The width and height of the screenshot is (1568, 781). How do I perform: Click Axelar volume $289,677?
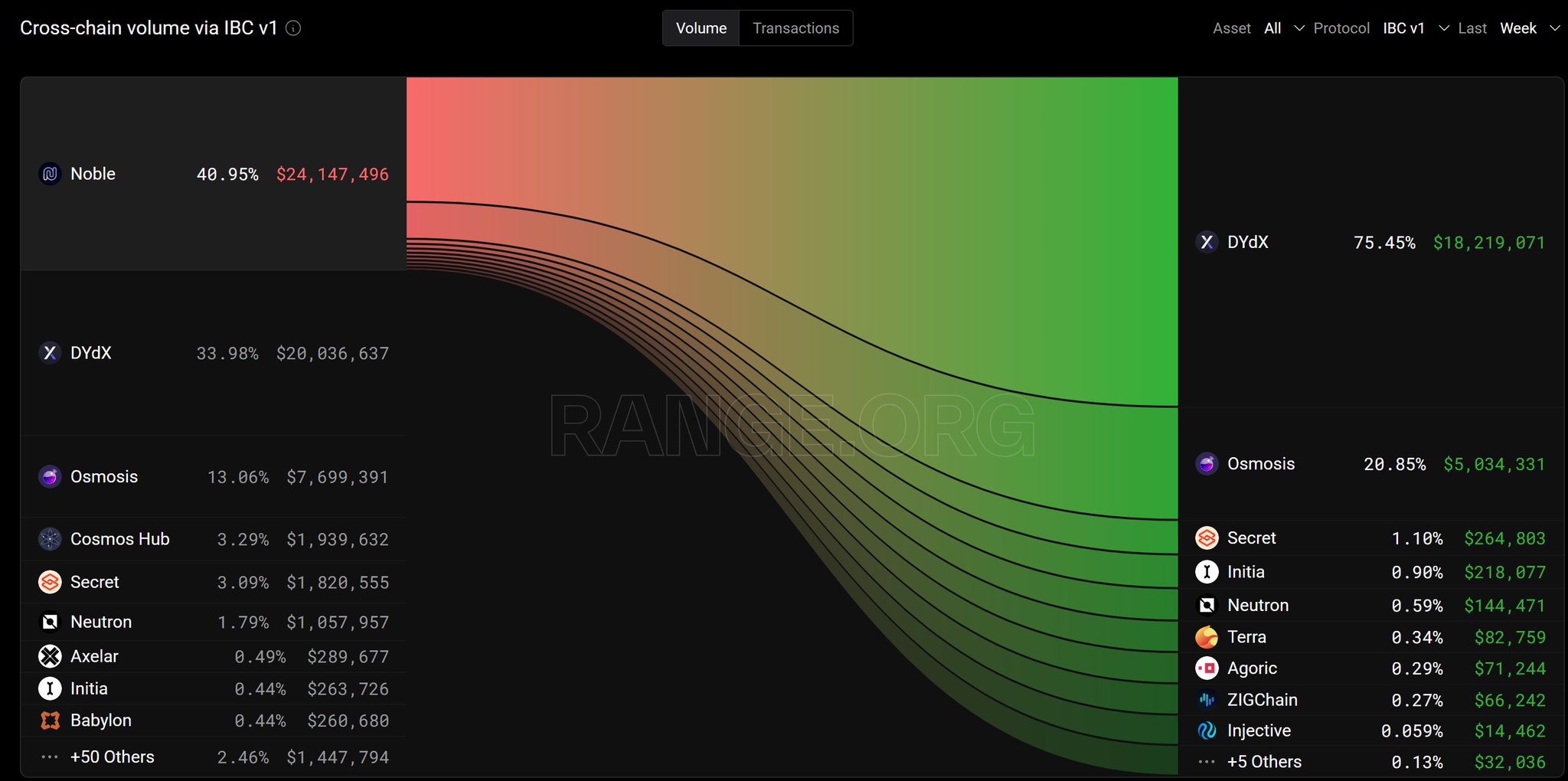point(348,657)
